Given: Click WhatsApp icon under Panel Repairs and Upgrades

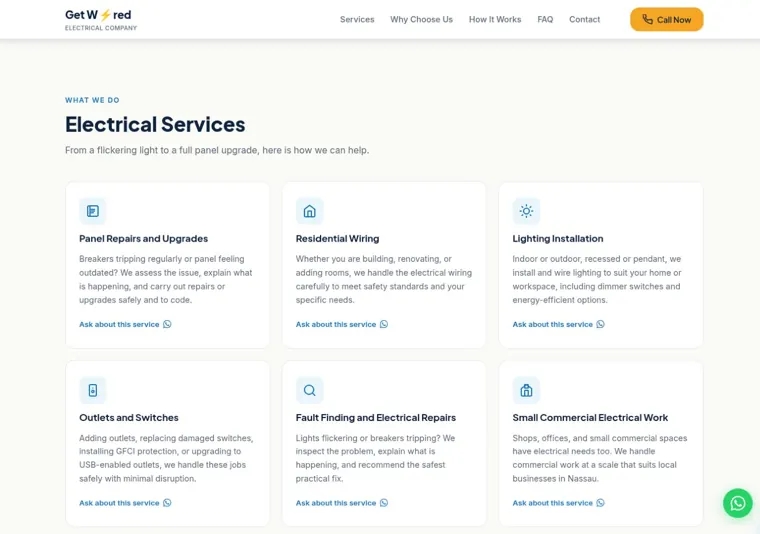Looking at the screenshot, I should point(167,324).
